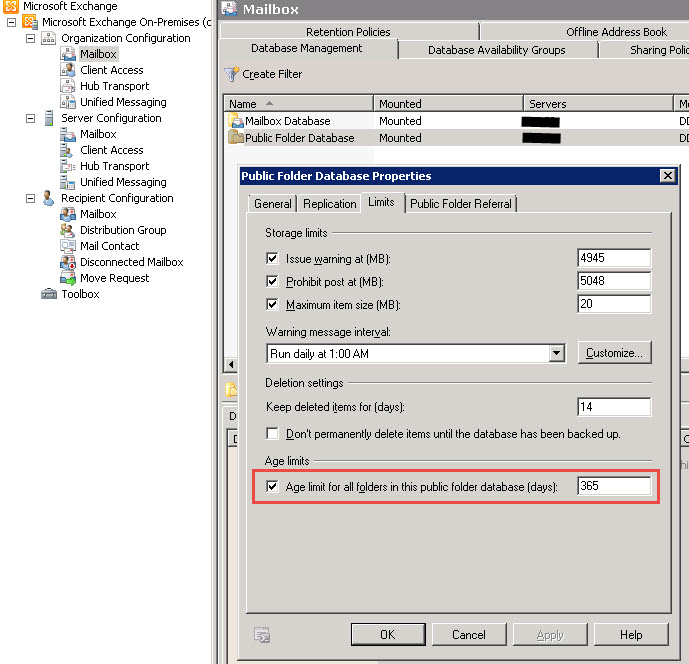
Task: Open the Warning message interval dropdown
Action: [557, 353]
